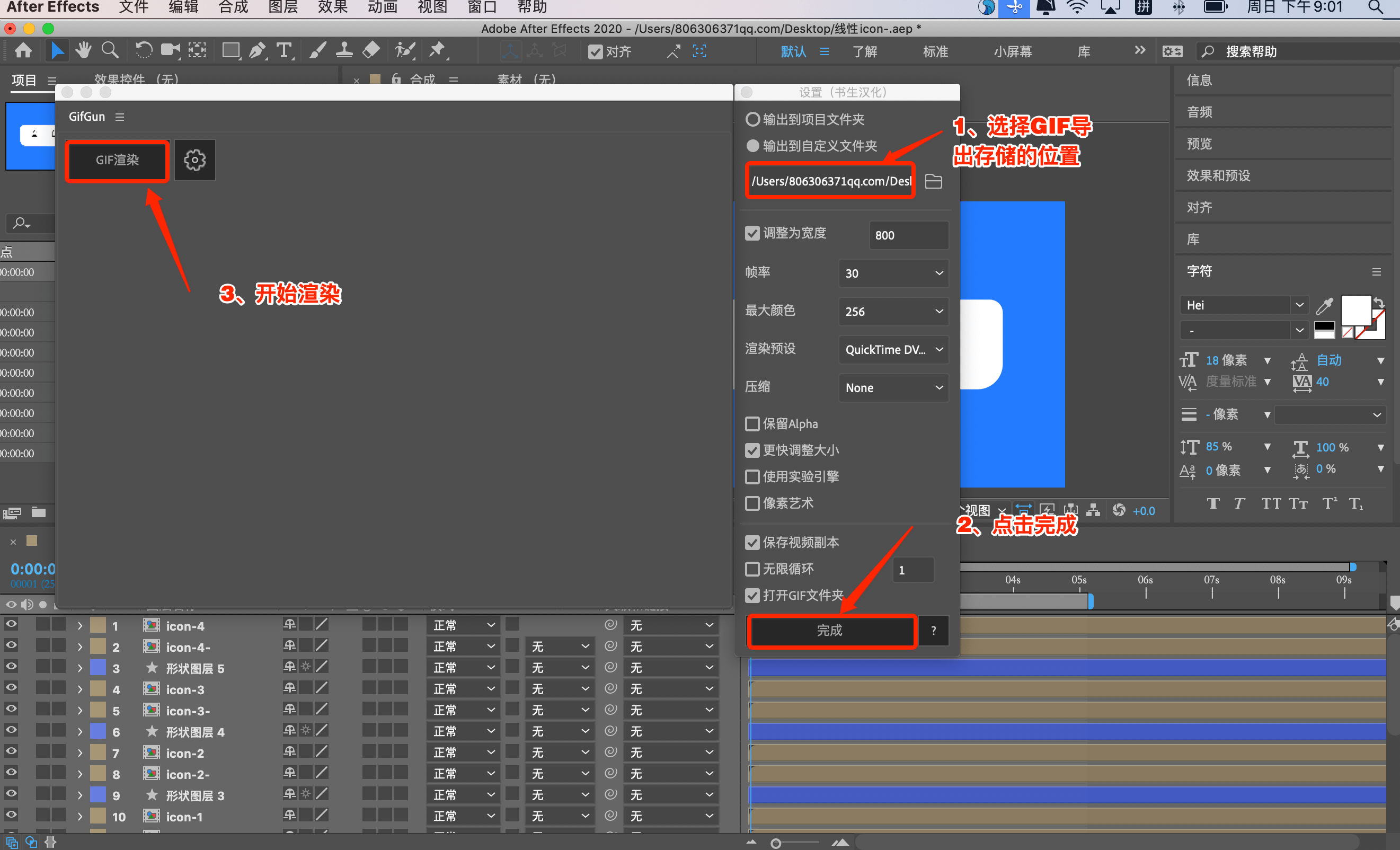Open the 信息 panel

[1199, 80]
